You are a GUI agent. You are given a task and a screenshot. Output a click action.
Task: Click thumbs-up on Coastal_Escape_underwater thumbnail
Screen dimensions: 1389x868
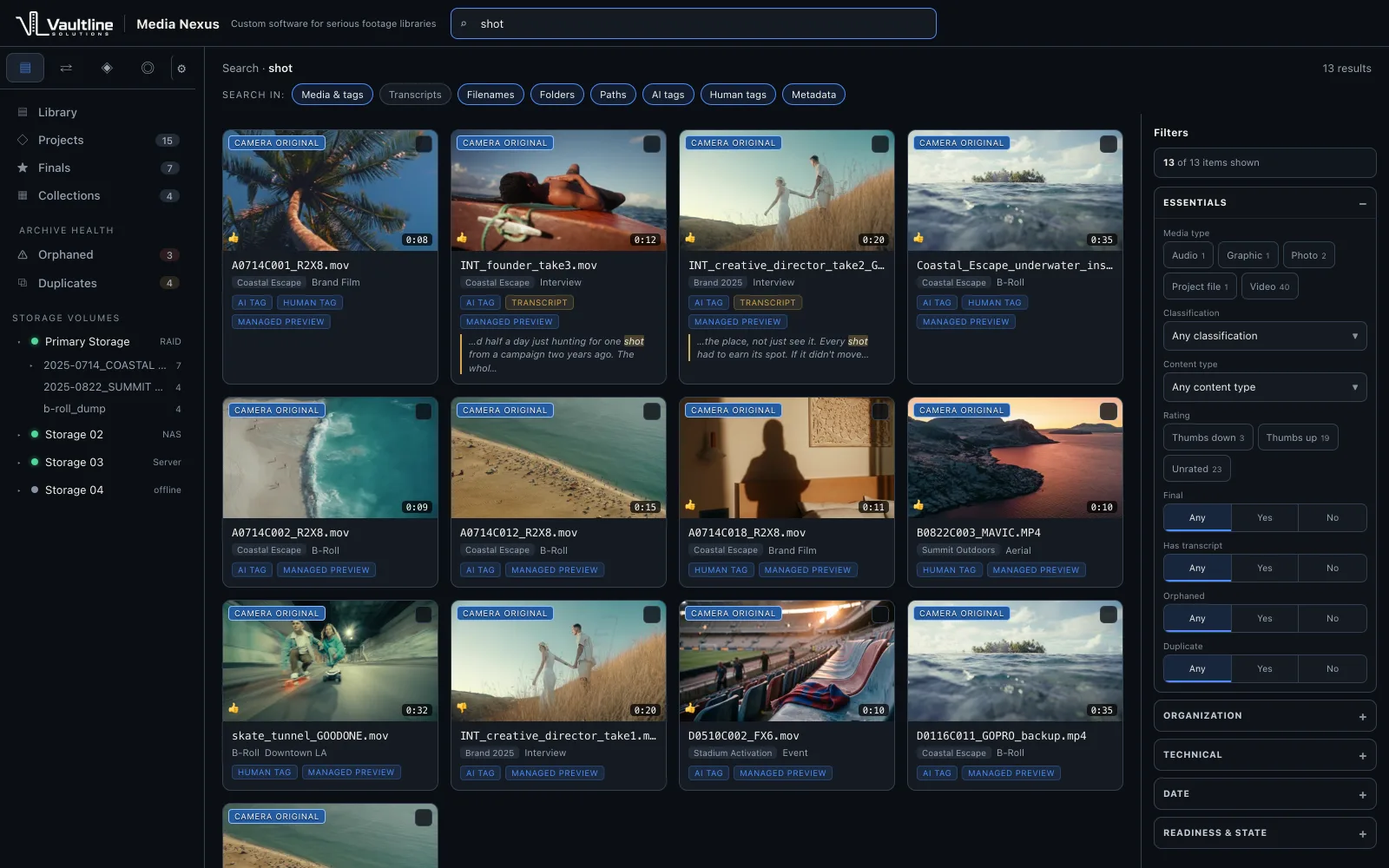(918, 238)
